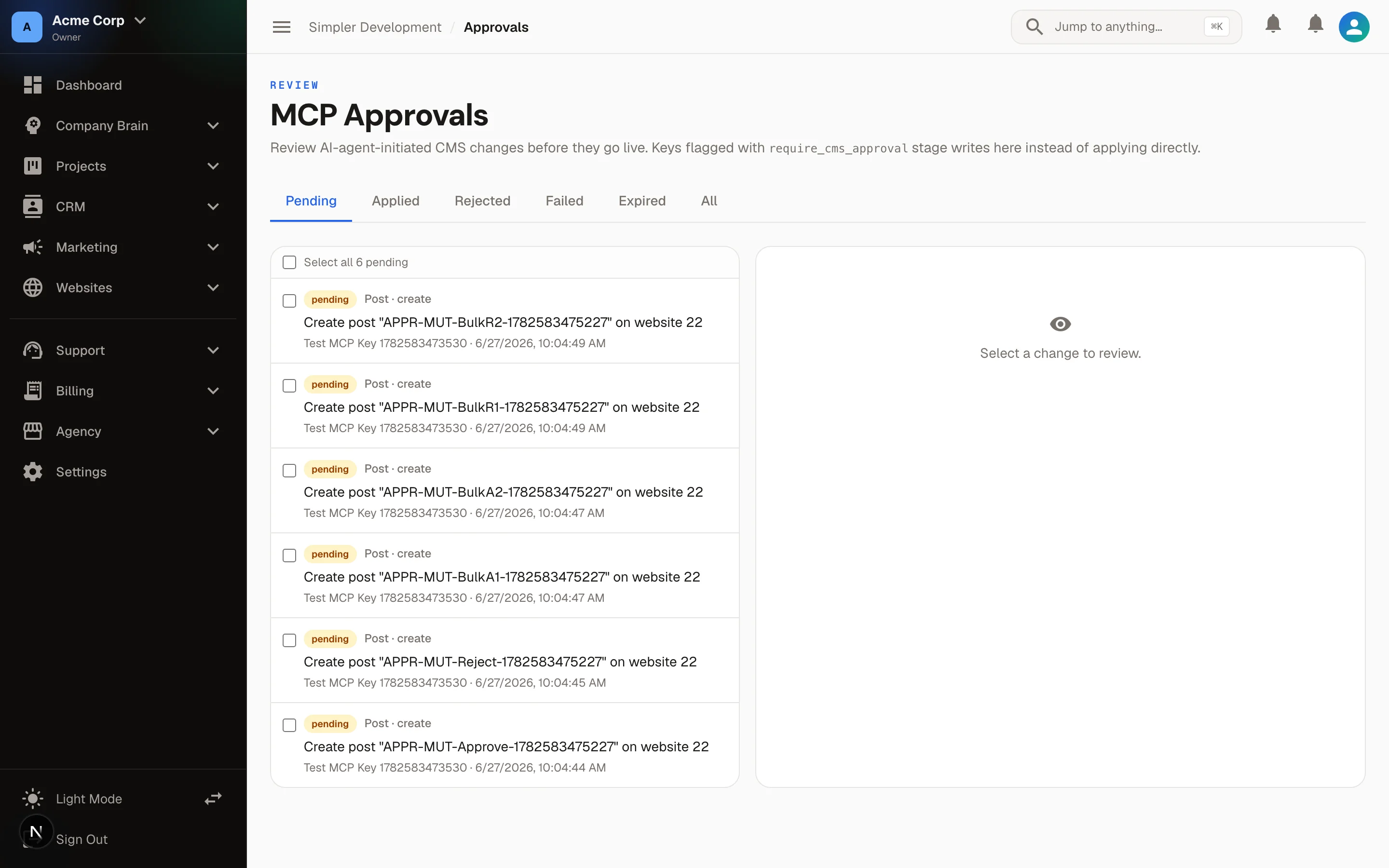
Task: Stay on the Pending tab
Action: (x=311, y=201)
